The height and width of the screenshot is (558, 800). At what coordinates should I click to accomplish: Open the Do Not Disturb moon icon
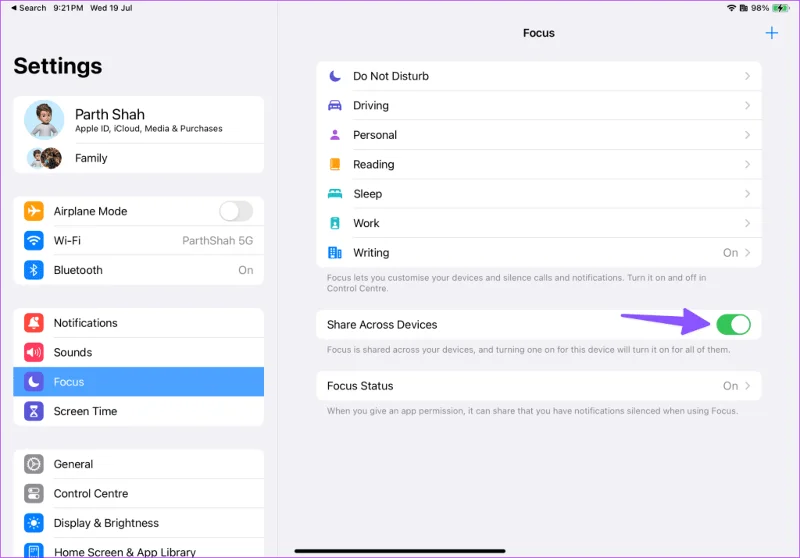click(335, 76)
